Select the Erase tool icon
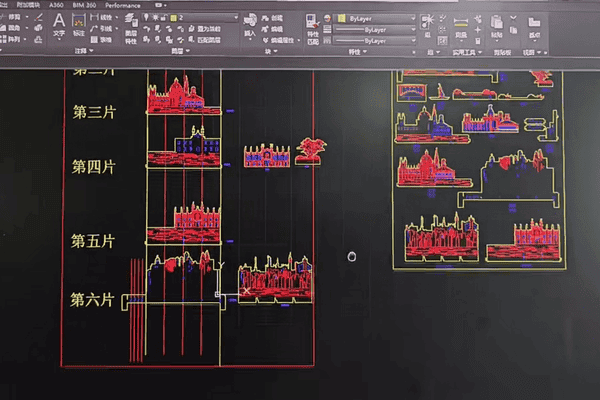Screen dimensions: 600x400 click(x=39, y=17)
